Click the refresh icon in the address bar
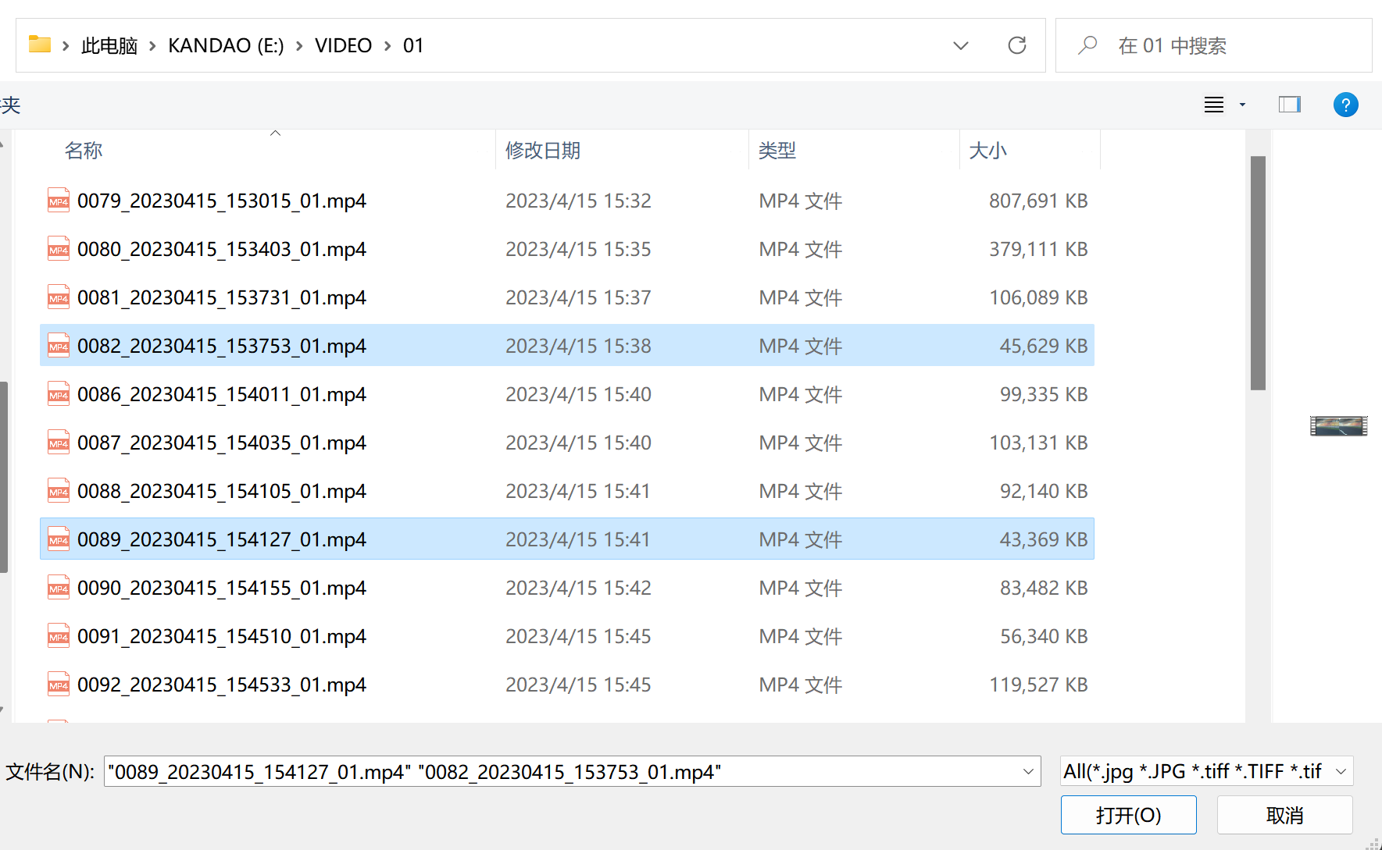 click(1017, 45)
